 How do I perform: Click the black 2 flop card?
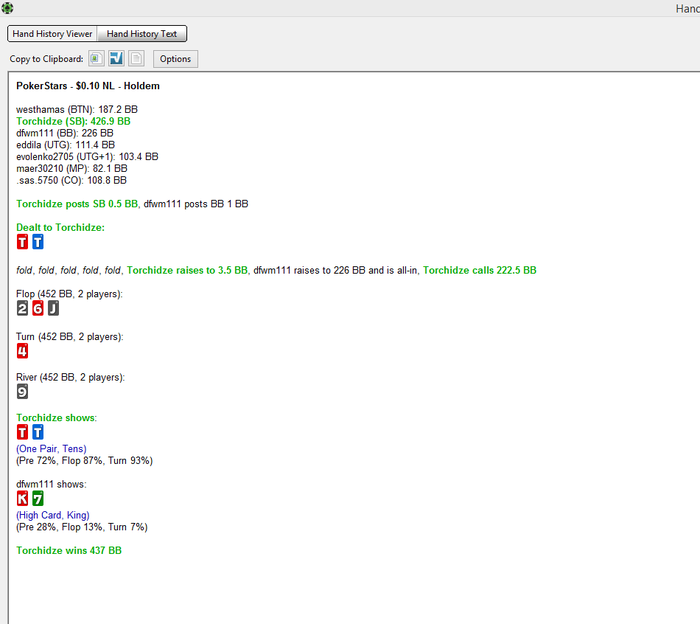[x=22, y=308]
